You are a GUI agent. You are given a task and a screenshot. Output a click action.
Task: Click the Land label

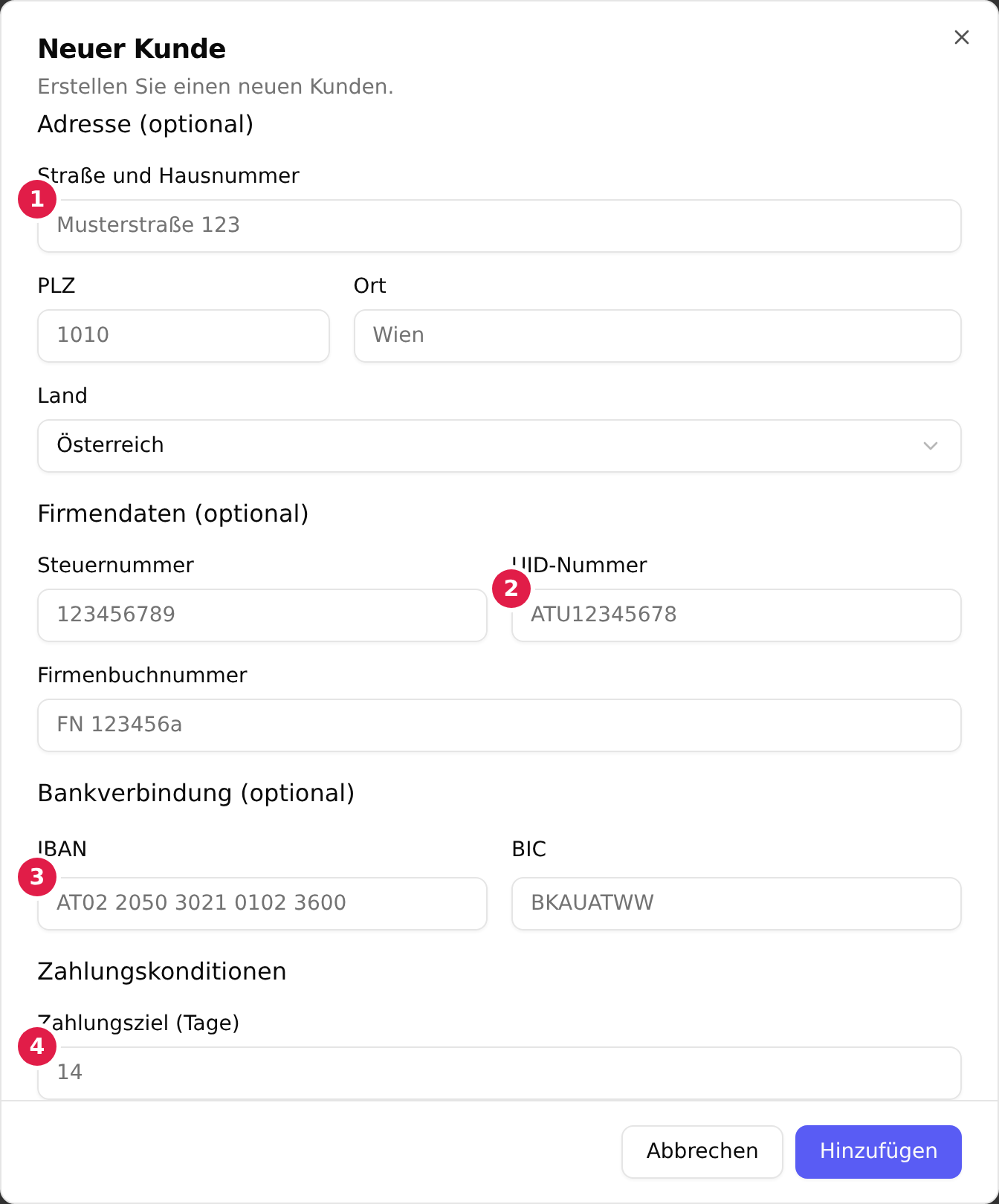[x=62, y=395]
